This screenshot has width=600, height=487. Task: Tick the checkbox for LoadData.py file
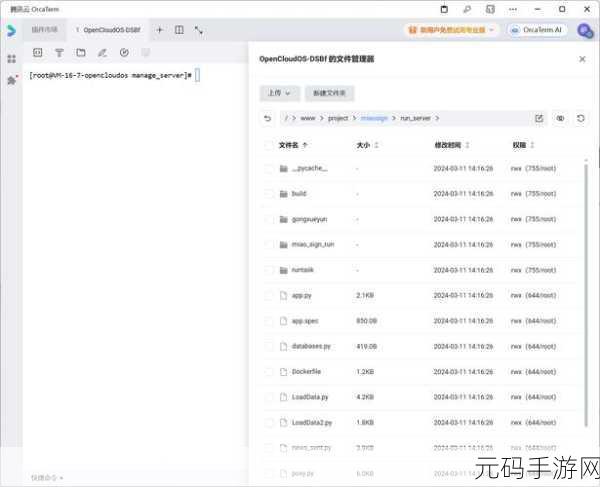269,397
